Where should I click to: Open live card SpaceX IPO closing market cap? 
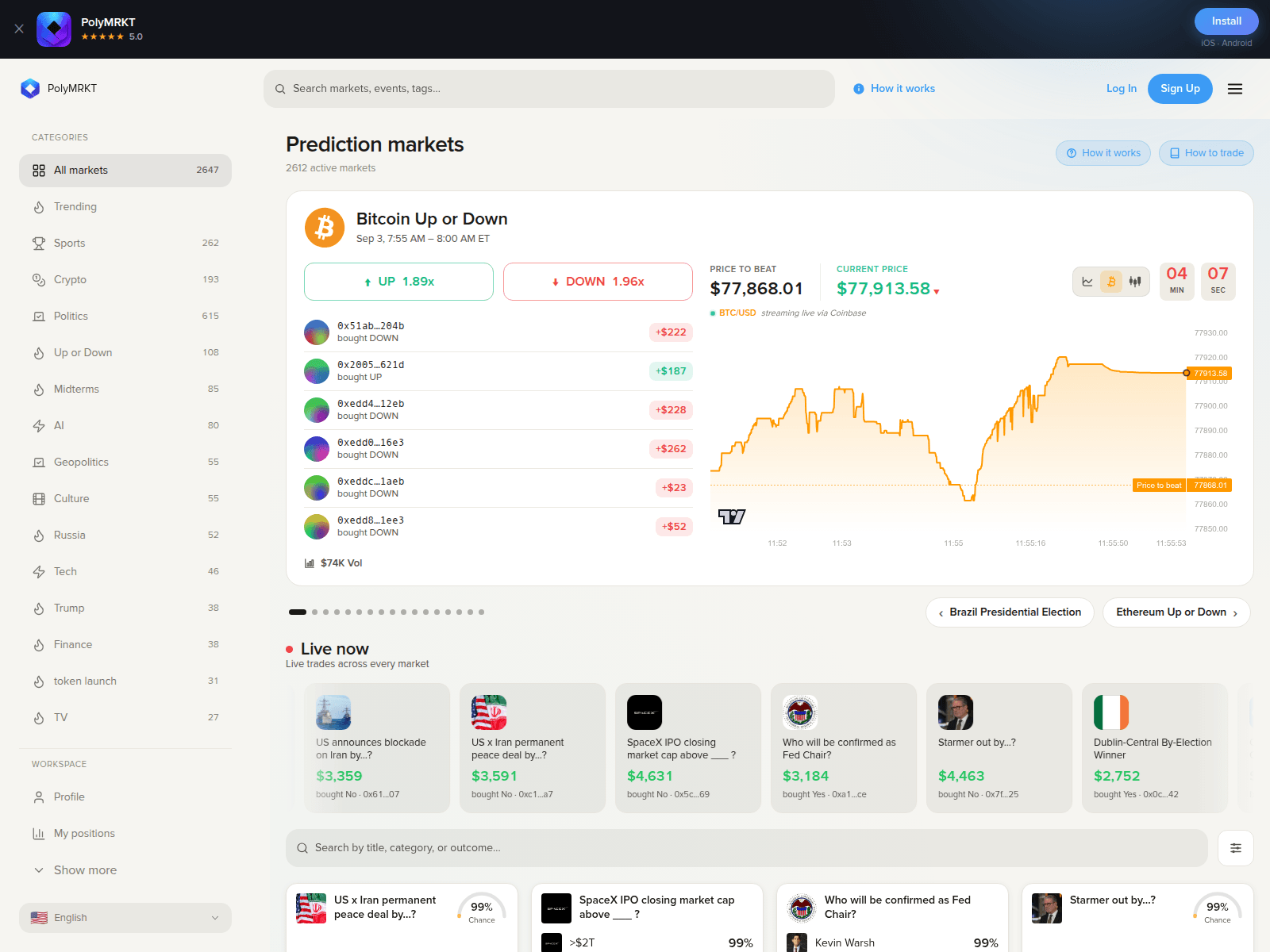[688, 748]
